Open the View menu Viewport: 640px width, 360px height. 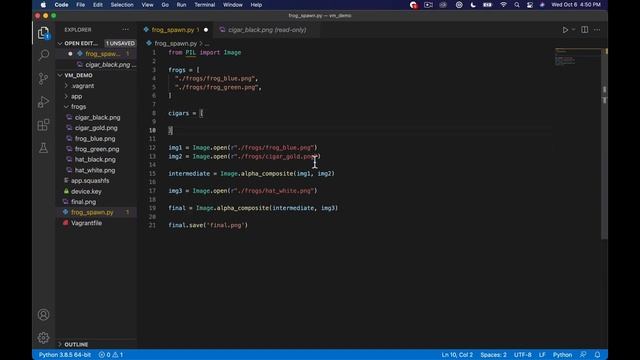[147, 5]
